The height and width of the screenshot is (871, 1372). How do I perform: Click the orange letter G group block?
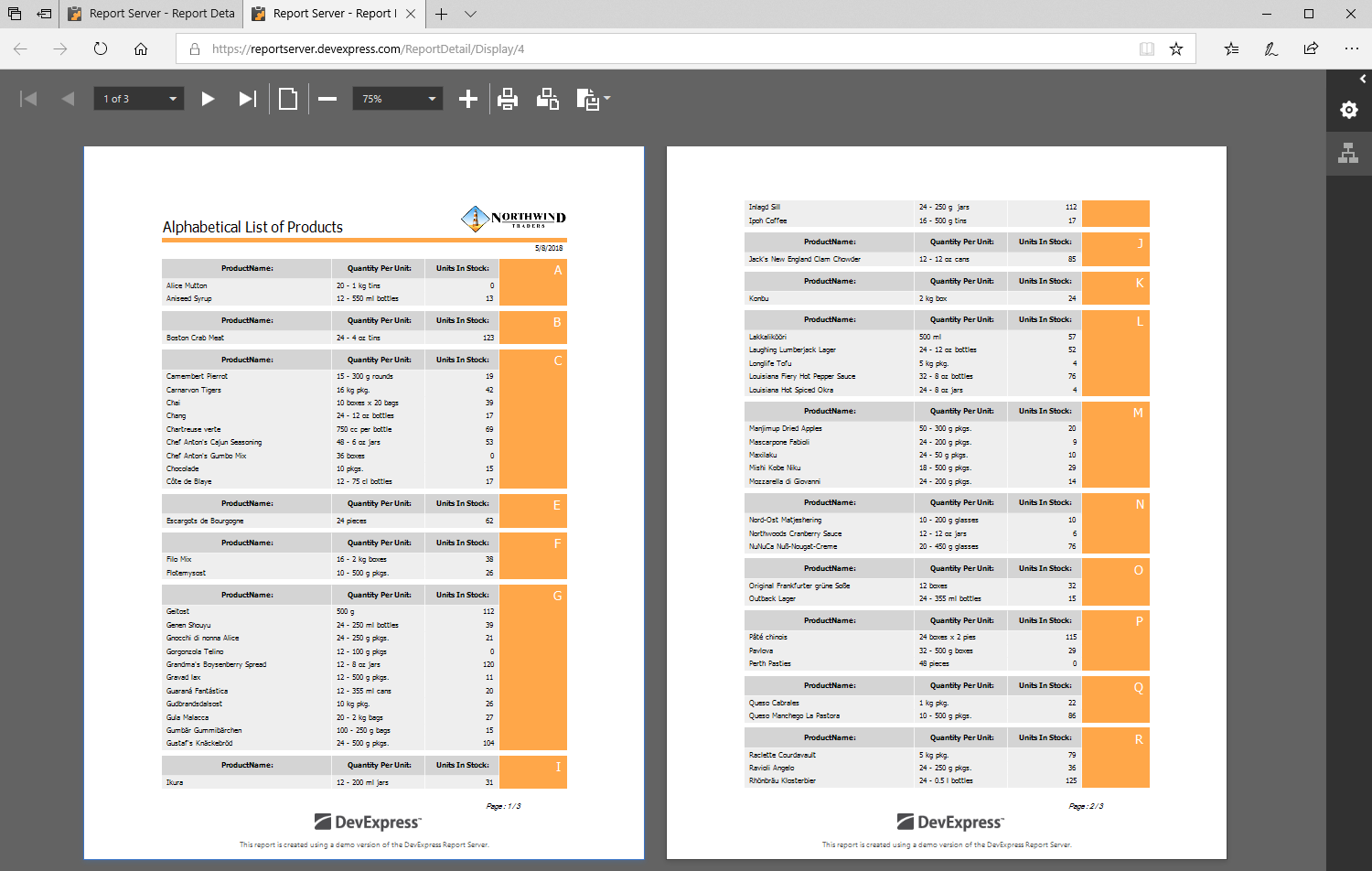pos(533,667)
